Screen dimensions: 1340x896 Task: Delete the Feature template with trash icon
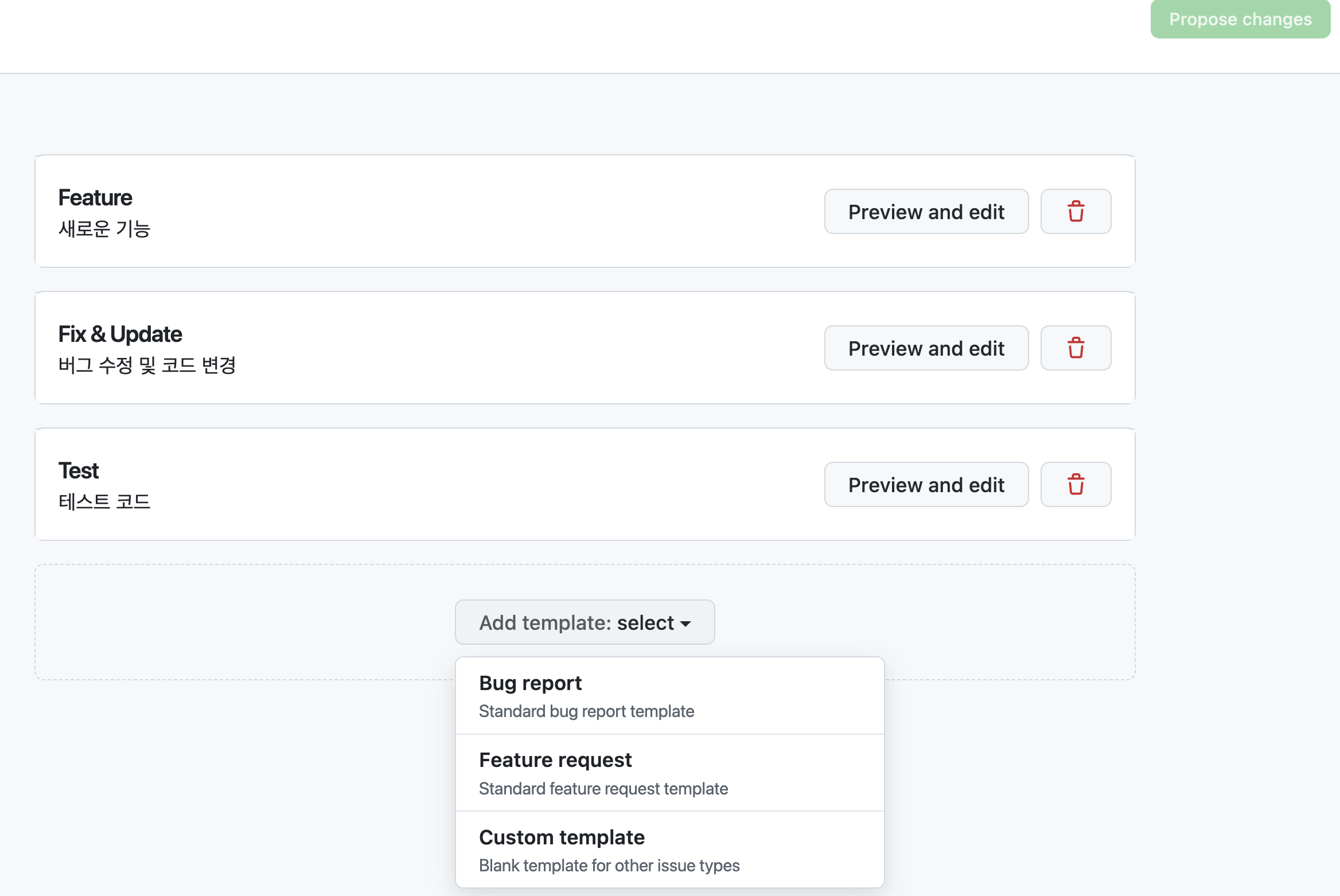pyautogui.click(x=1076, y=212)
